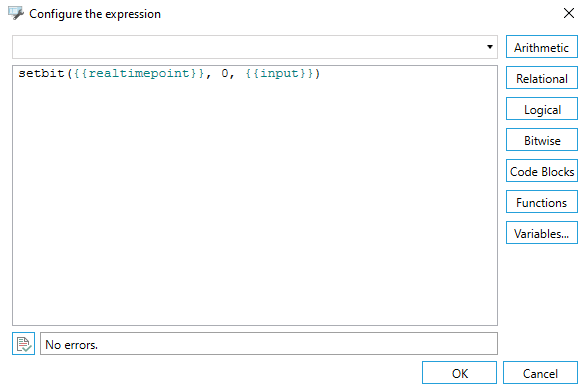582x388 pixels.
Task: Show the Logical operators list
Action: pos(542,109)
